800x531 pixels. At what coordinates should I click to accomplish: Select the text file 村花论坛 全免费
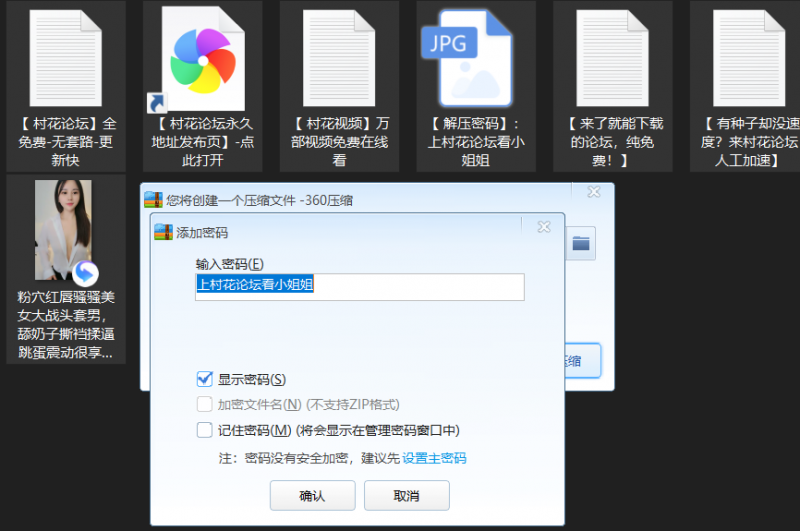click(x=66, y=58)
